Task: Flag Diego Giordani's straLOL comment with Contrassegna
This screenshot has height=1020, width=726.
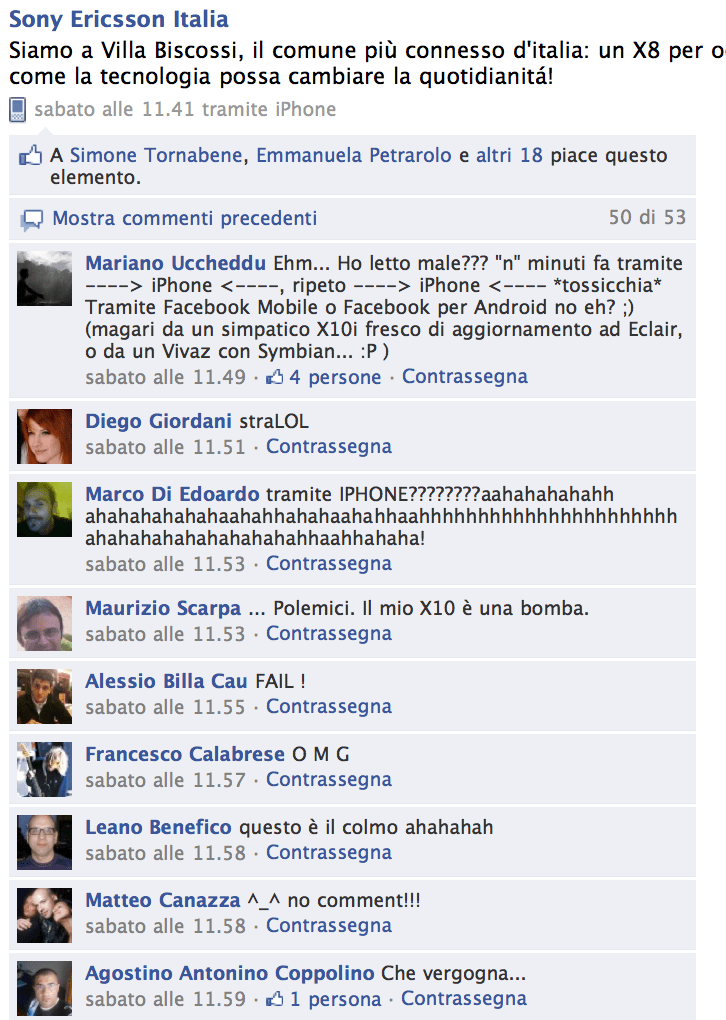Action: pyautogui.click(x=329, y=446)
